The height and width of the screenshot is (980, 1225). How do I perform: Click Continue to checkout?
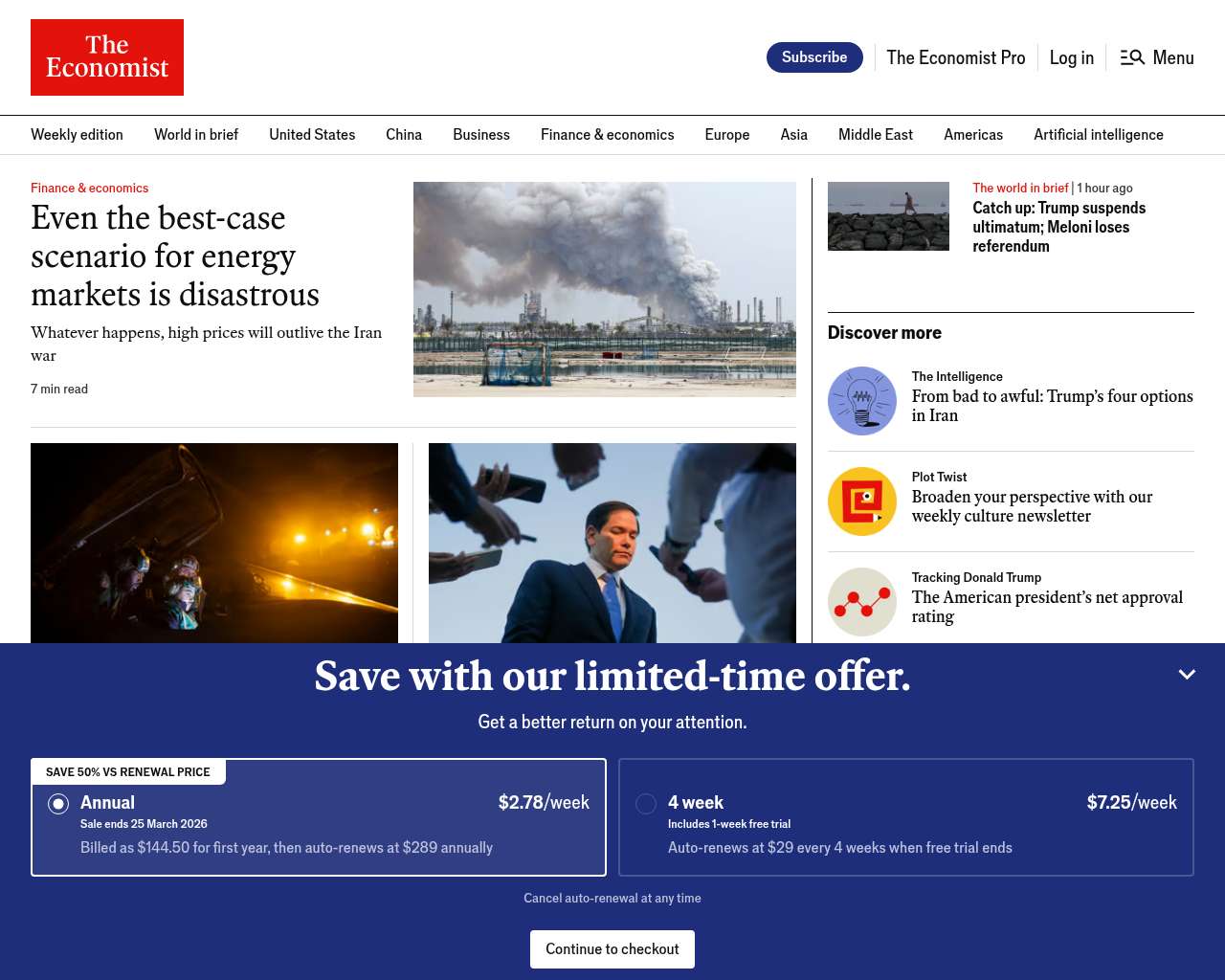pos(612,949)
